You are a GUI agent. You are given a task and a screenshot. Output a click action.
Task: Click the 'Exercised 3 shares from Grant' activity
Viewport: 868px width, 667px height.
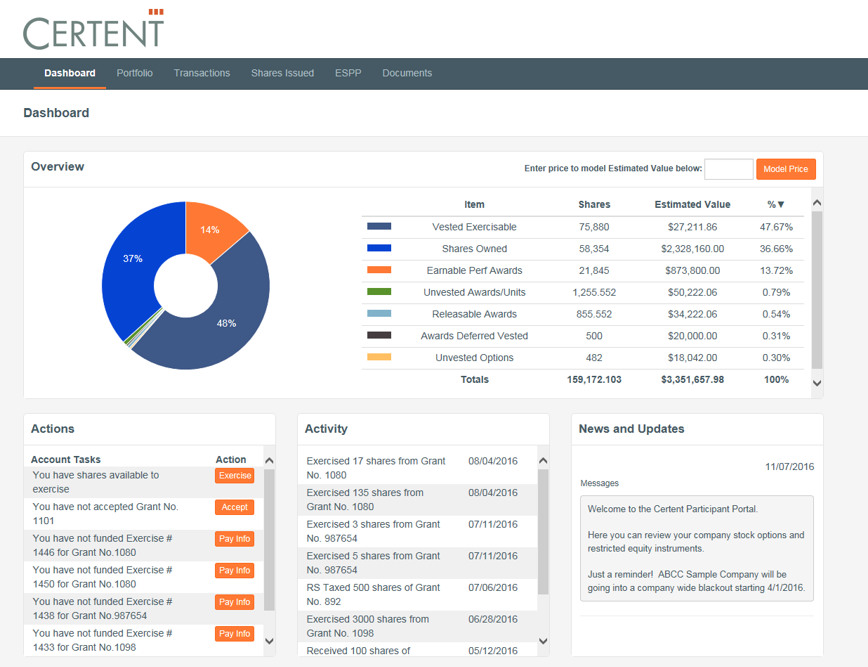coord(373,531)
